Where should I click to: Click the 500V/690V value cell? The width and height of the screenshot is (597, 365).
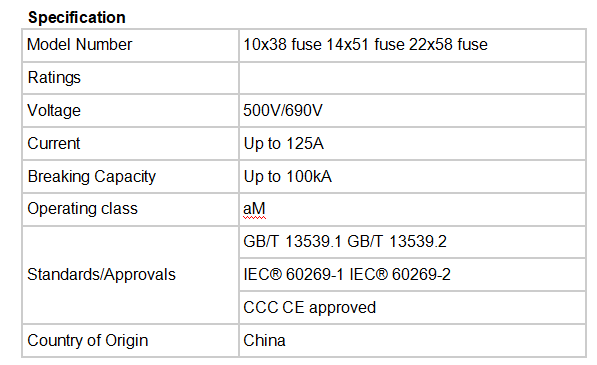click(412, 111)
